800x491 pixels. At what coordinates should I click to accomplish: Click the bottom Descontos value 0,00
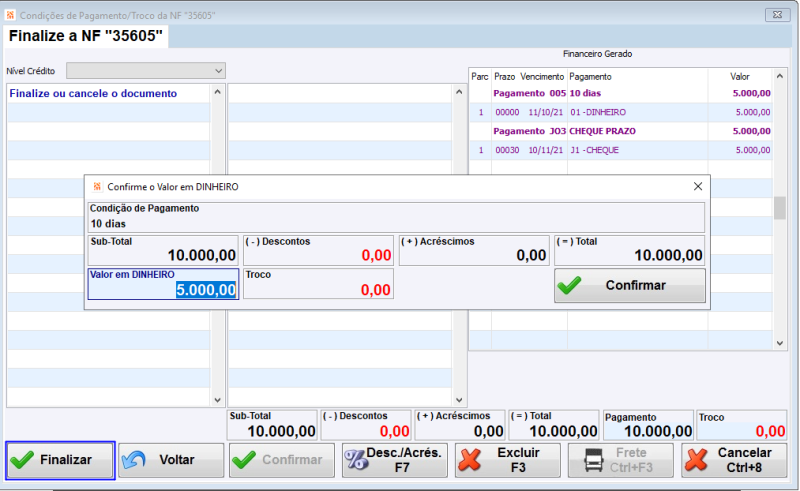coord(394,431)
